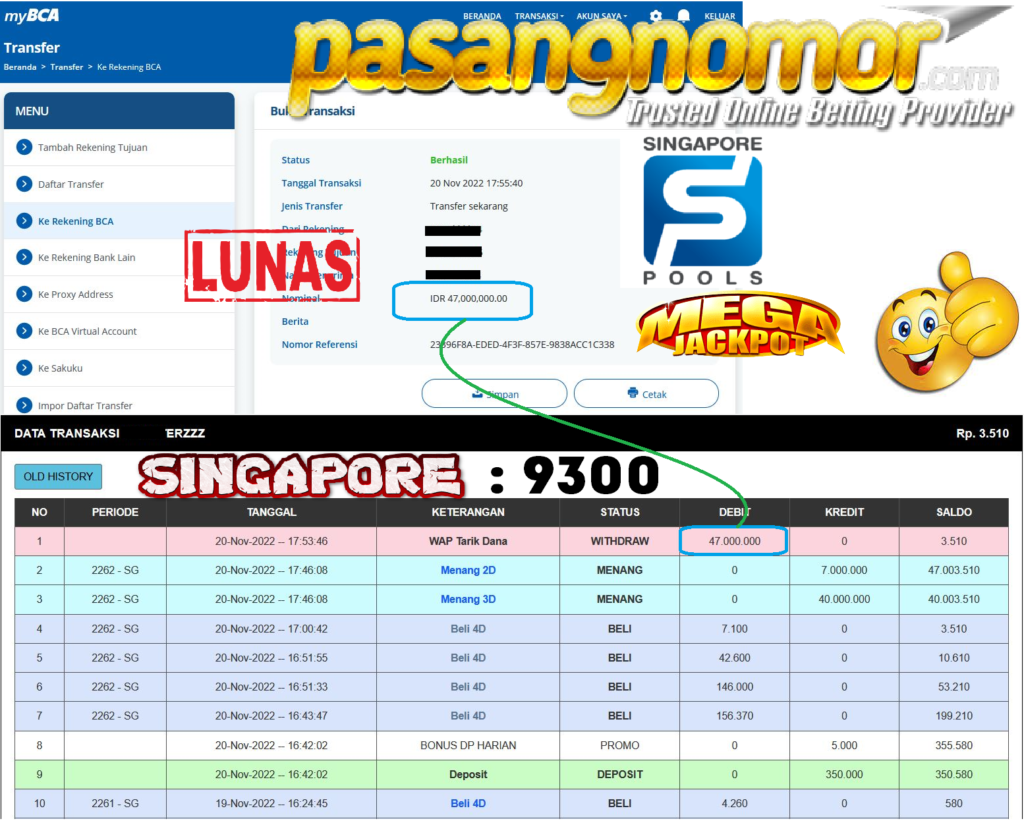Click arrow icon beside Ke Proxy Address

24,294
